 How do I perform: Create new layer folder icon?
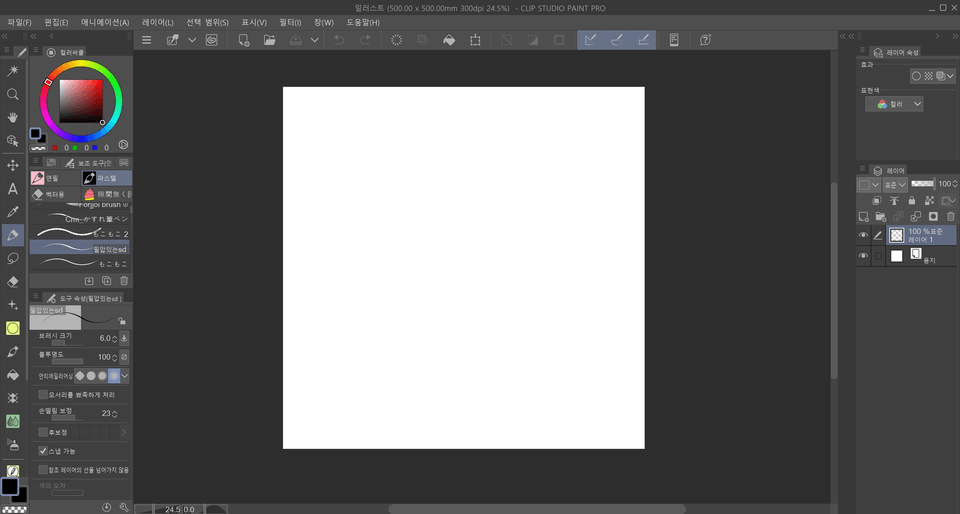(880, 217)
